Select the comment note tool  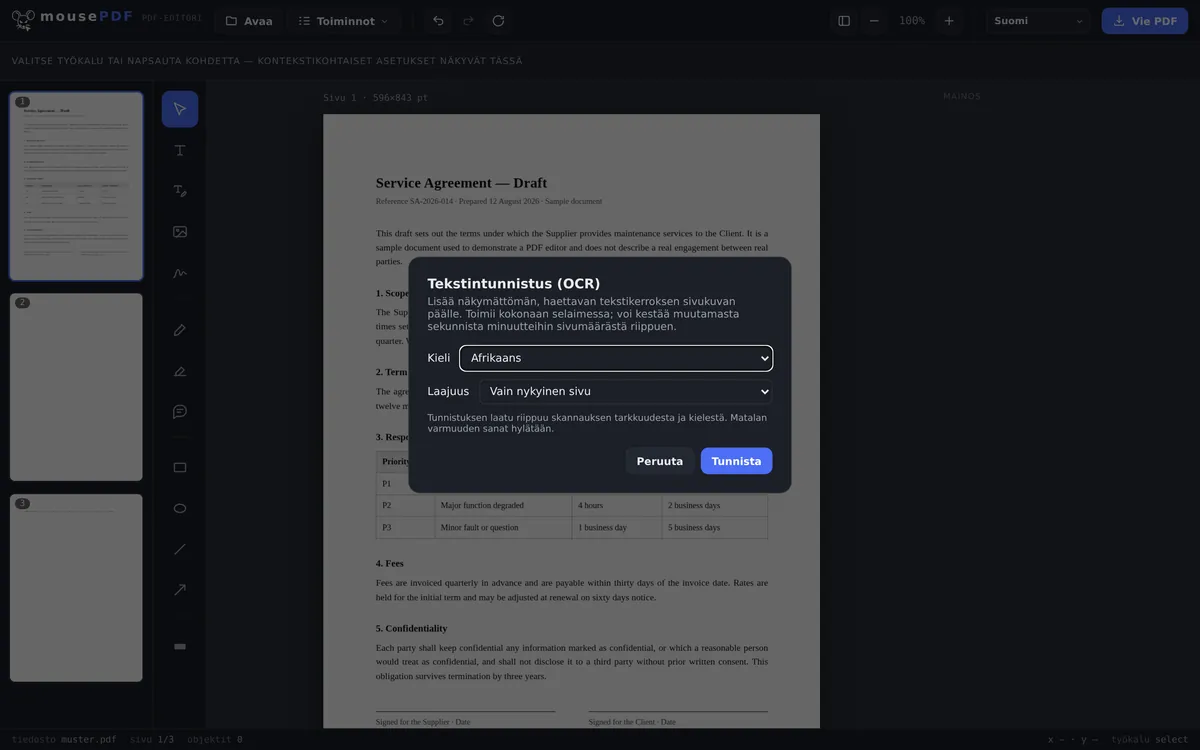coord(180,412)
